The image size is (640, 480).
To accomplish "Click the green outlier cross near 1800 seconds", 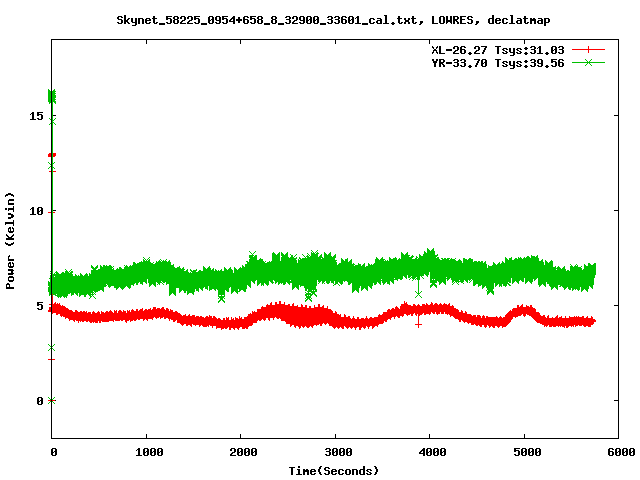I will coord(221,299).
